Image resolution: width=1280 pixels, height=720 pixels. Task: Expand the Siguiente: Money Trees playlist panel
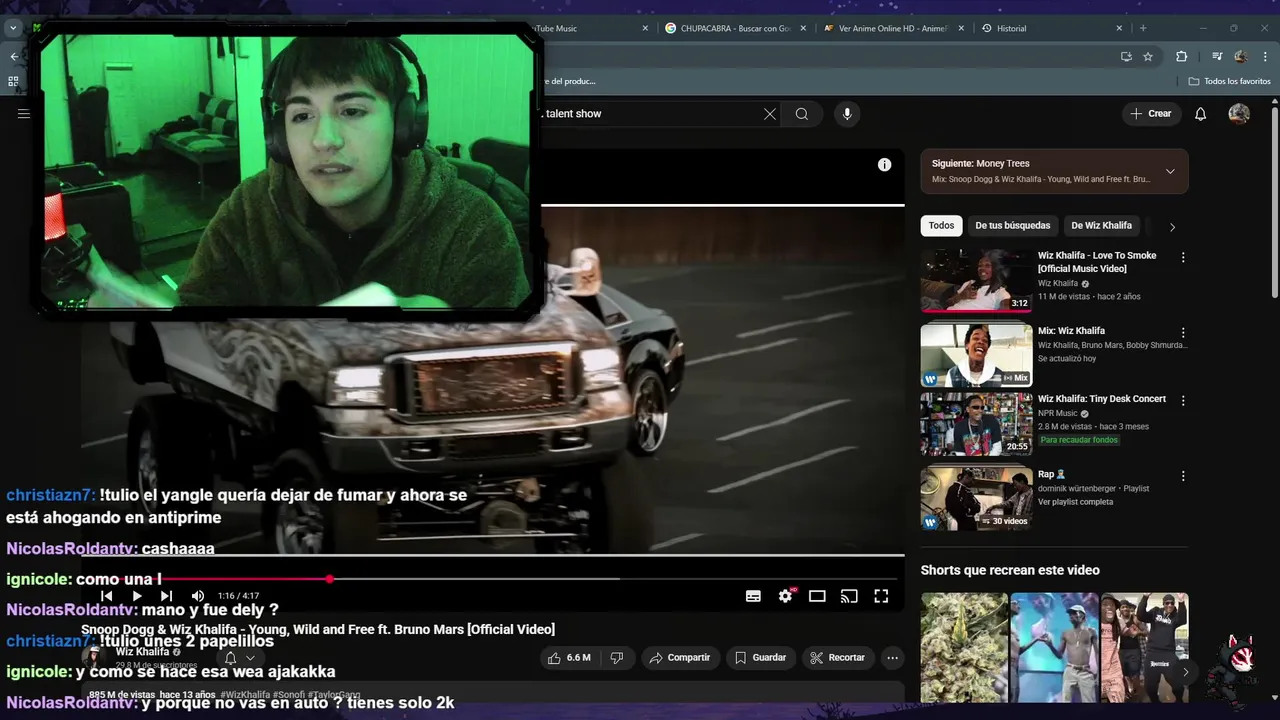click(x=1170, y=171)
